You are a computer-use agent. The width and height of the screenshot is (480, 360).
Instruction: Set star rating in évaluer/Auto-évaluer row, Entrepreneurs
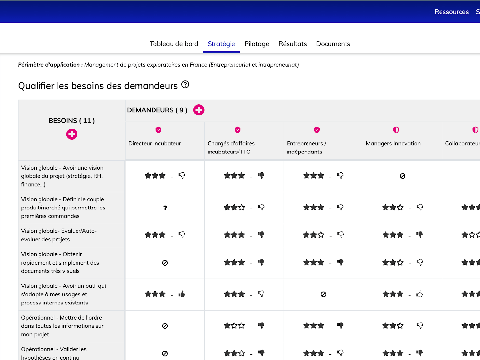point(313,235)
